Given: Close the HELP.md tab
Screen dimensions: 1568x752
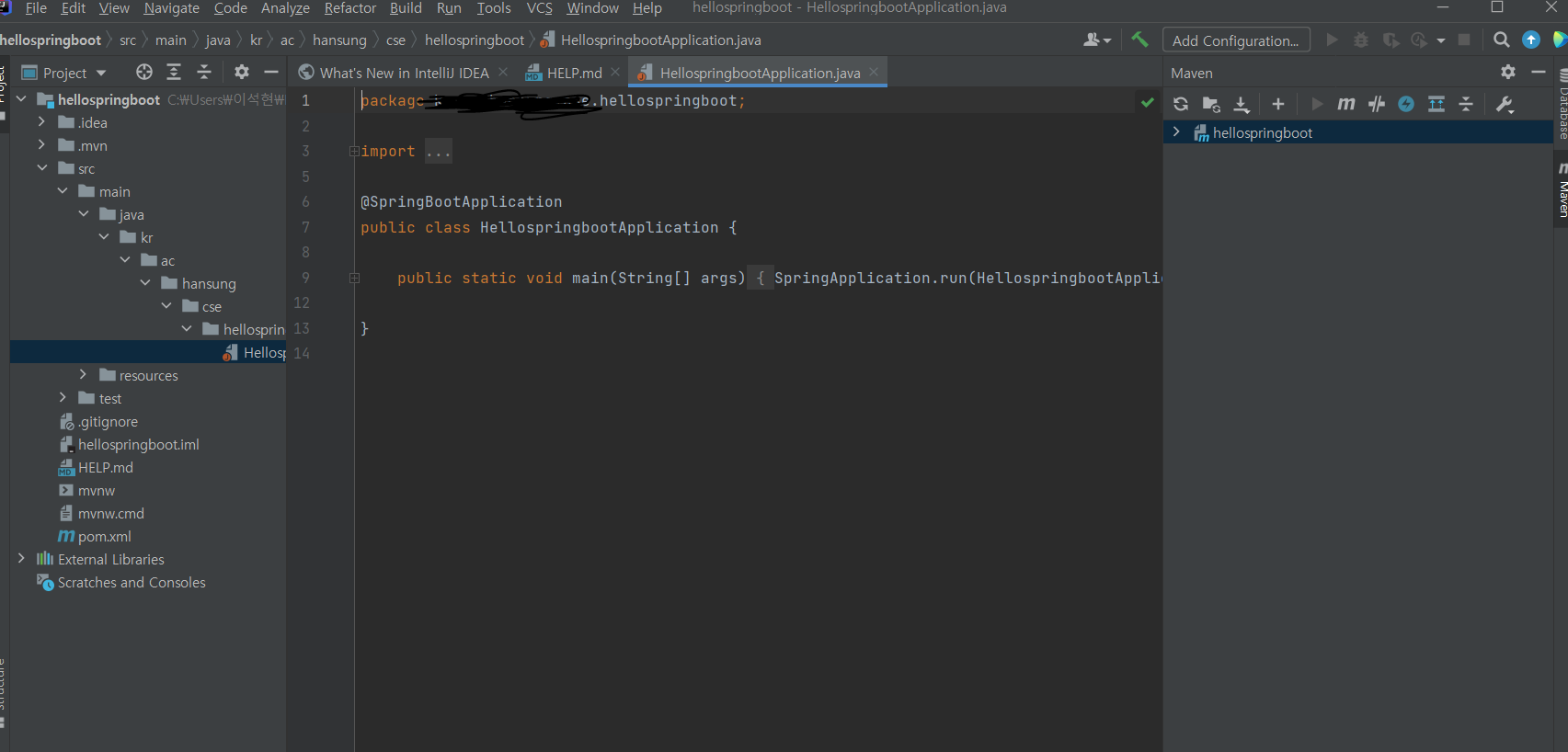Looking at the screenshot, I should 615,72.
